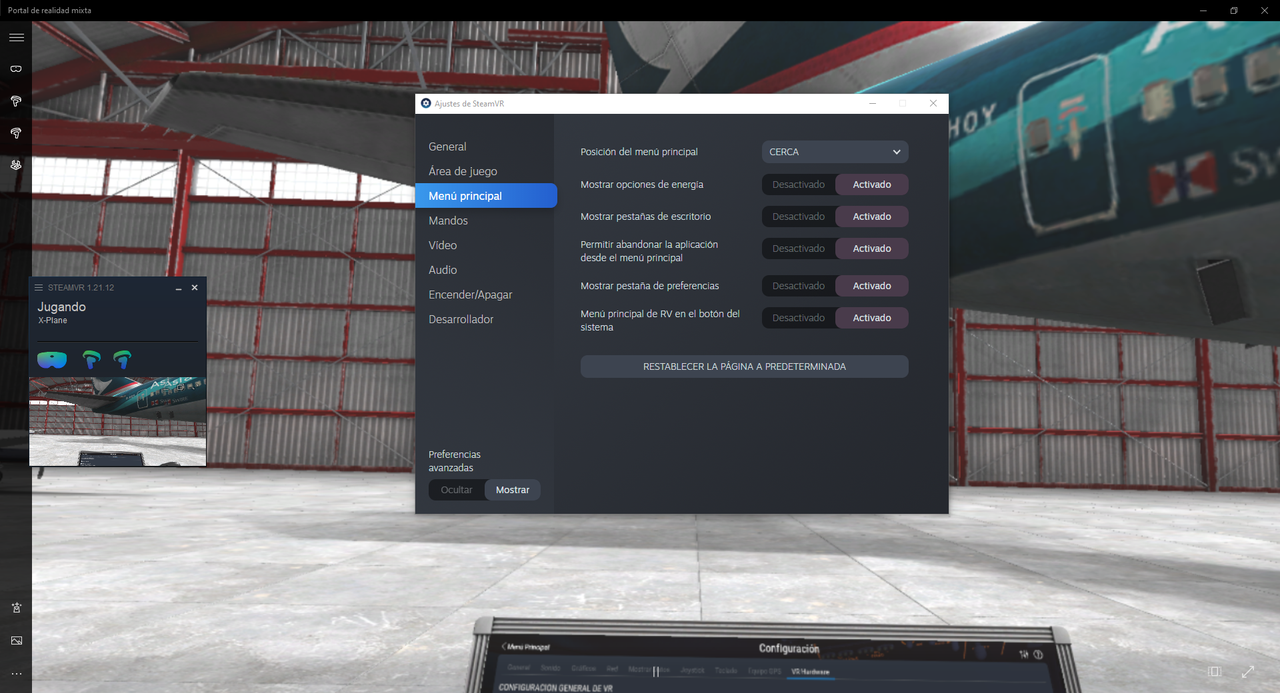
Task: Click the person icon near portal sidebar bottom
Action: pos(16,608)
